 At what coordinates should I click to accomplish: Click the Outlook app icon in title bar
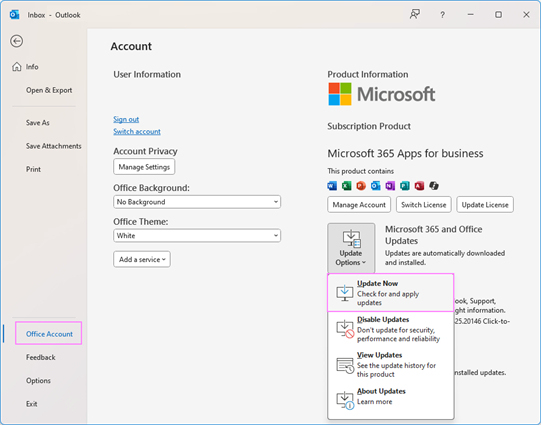(x=14, y=15)
